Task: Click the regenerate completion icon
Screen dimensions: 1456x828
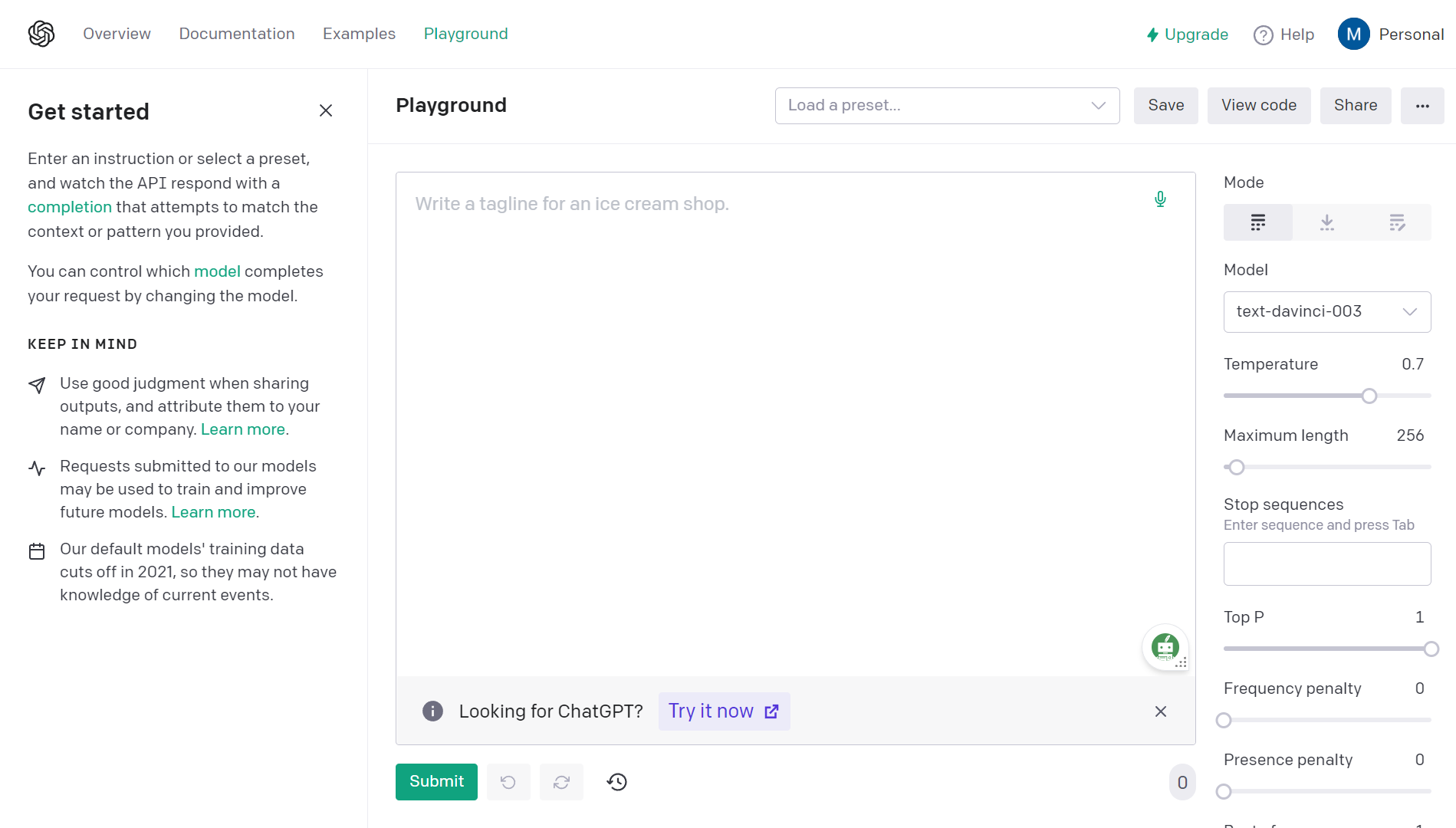Action: (561, 781)
